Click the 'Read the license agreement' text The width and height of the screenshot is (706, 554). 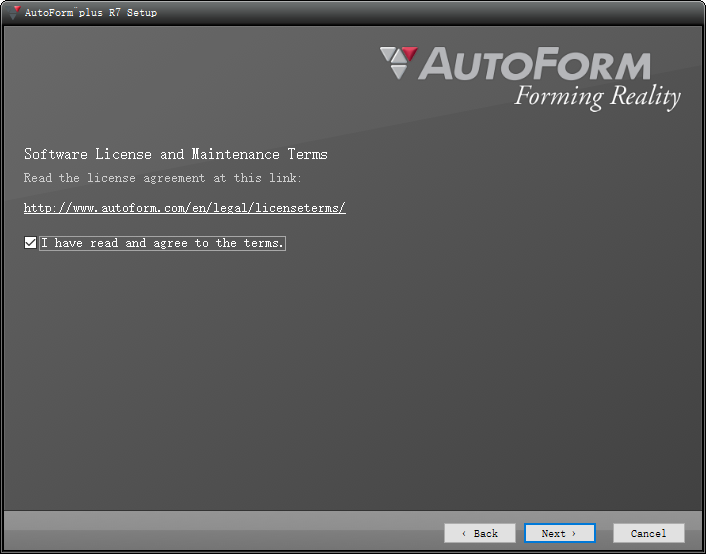[163, 178]
